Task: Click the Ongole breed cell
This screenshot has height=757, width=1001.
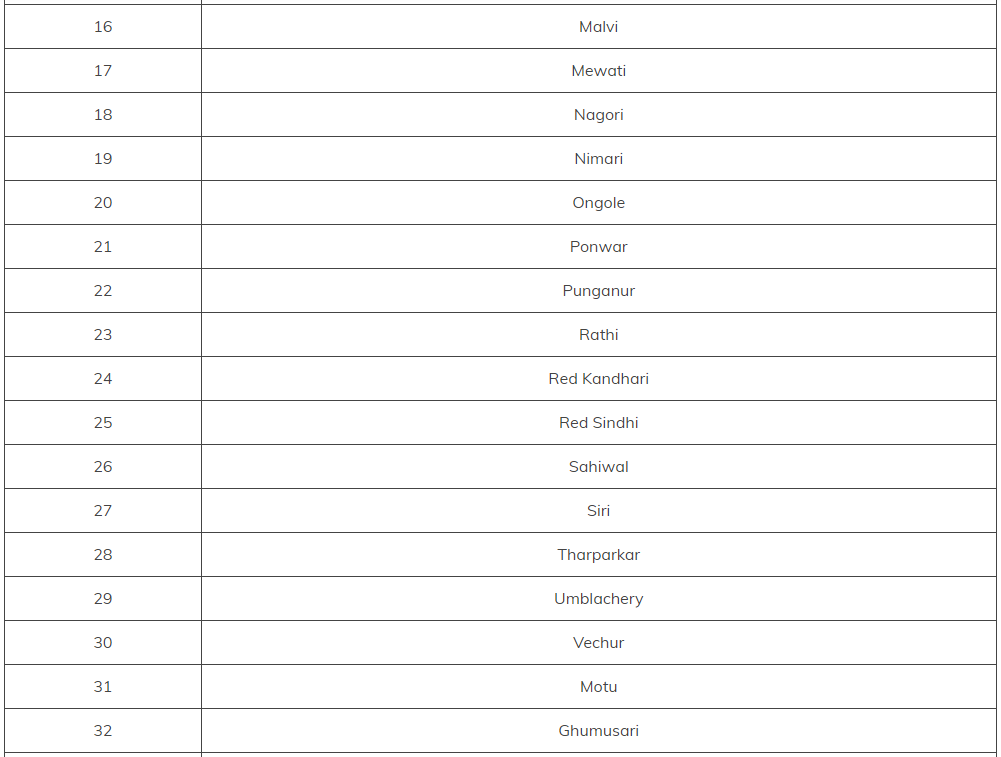Action: (x=598, y=203)
